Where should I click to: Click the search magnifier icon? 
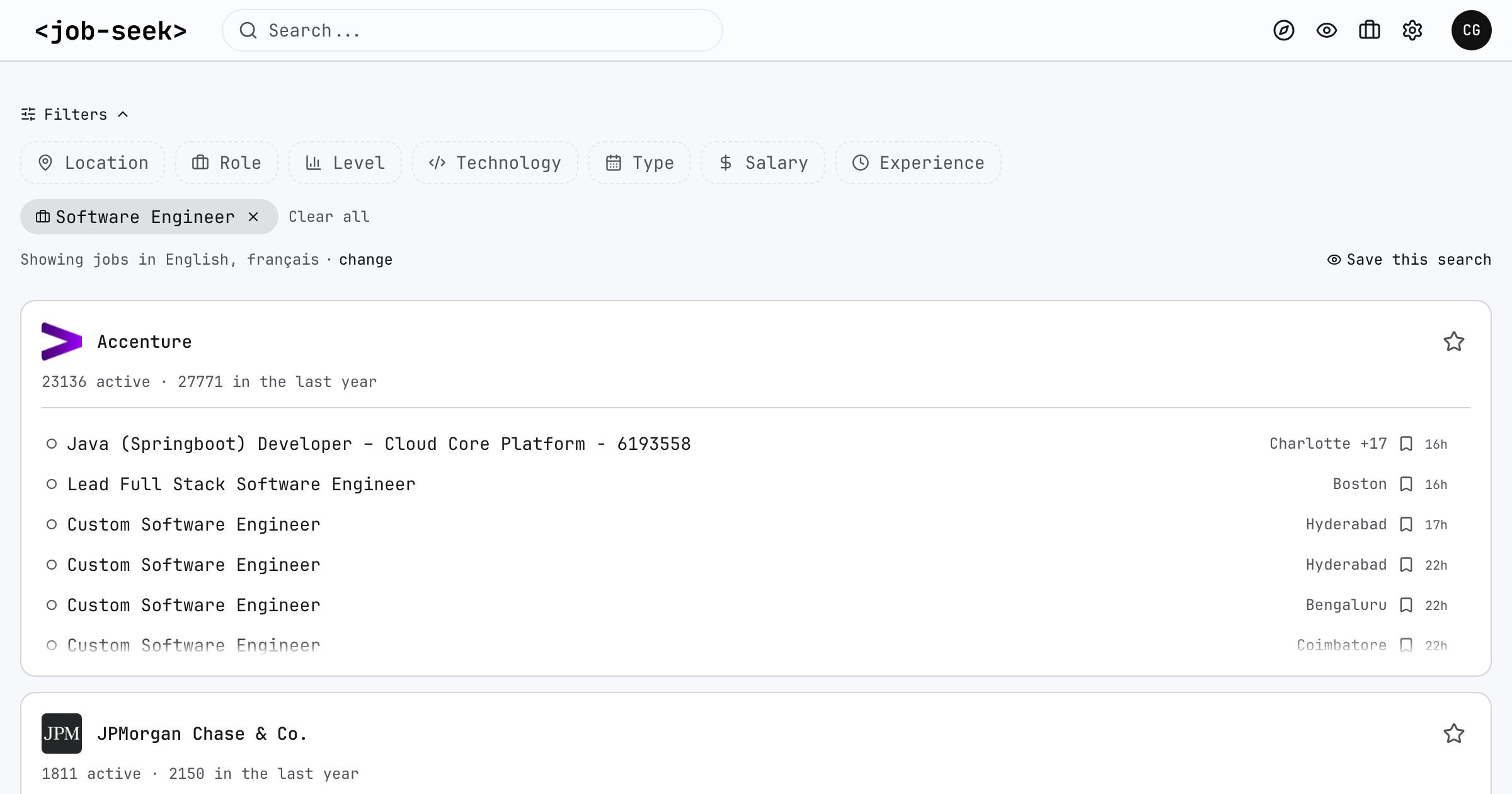click(x=248, y=30)
